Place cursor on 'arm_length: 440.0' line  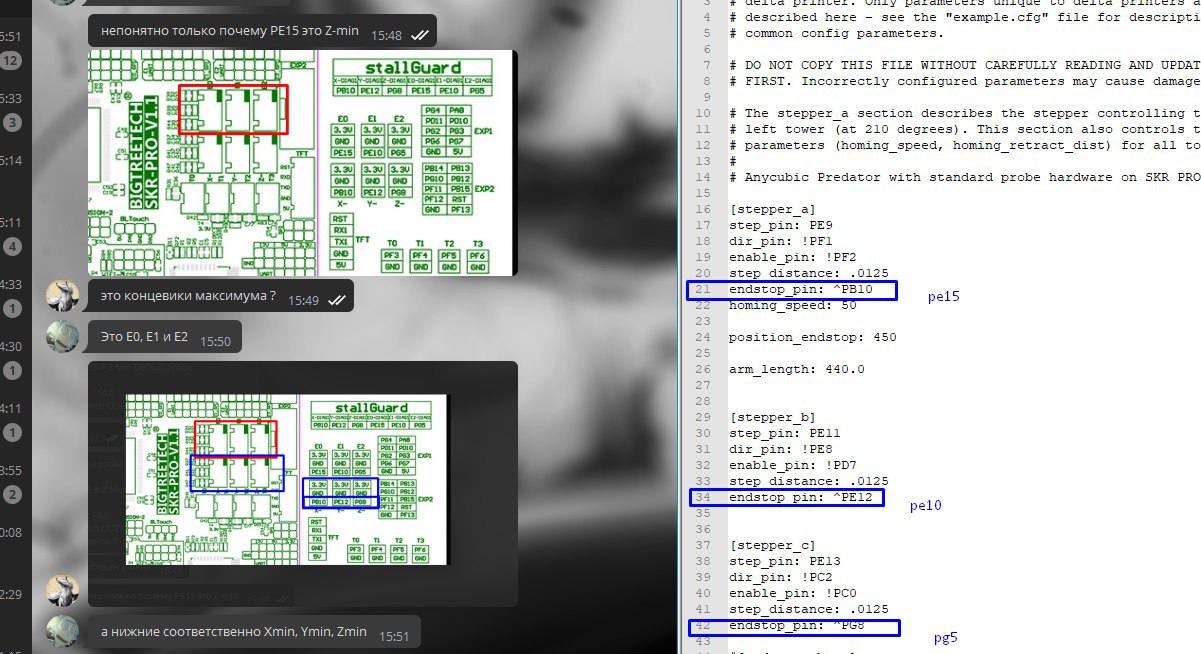[x=796, y=369]
